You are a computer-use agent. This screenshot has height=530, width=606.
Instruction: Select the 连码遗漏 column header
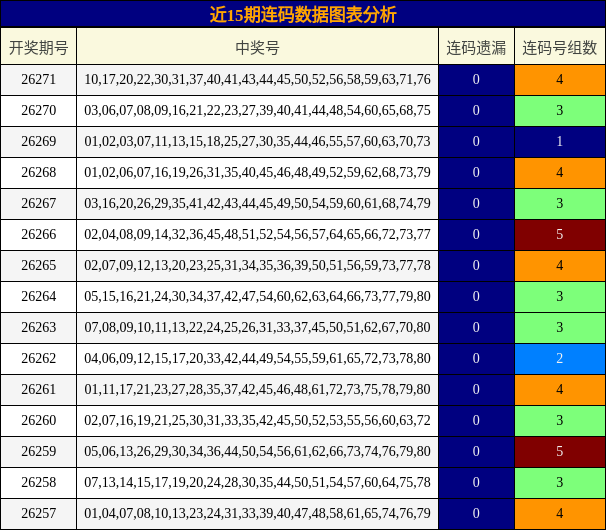[x=476, y=48]
